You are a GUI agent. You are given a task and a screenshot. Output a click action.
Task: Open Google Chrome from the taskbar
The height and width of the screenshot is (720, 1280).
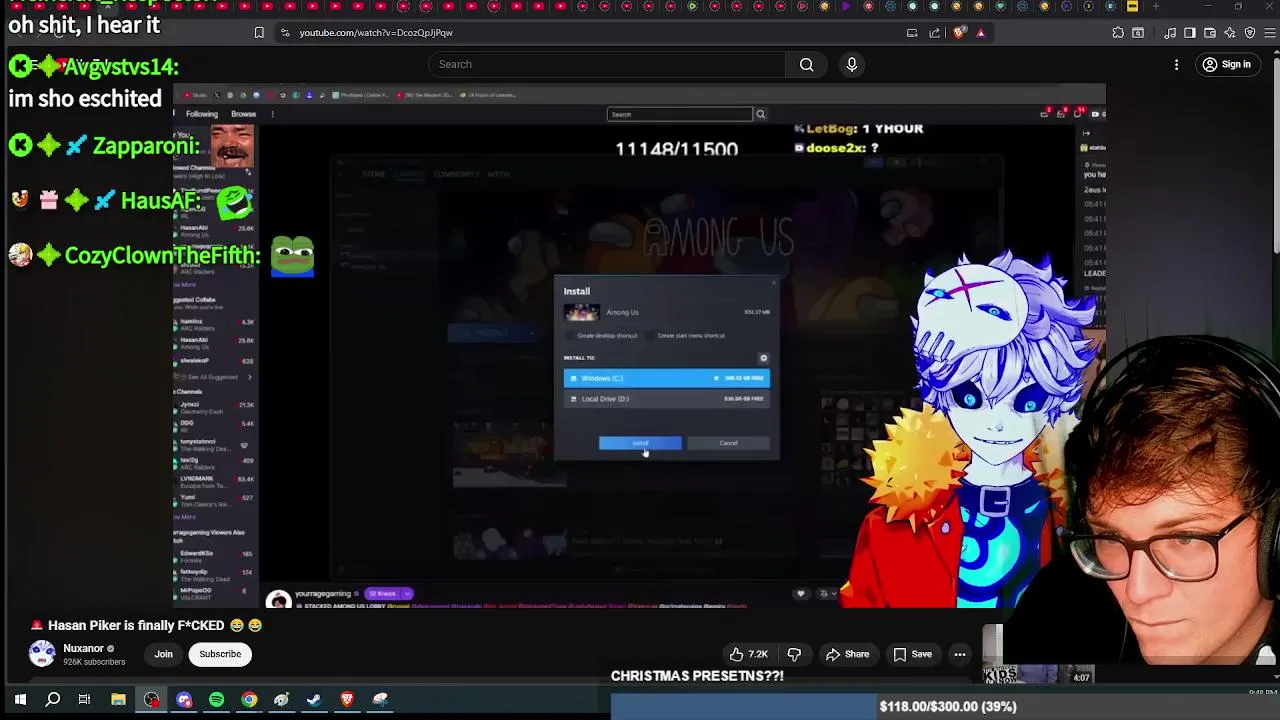[249, 699]
